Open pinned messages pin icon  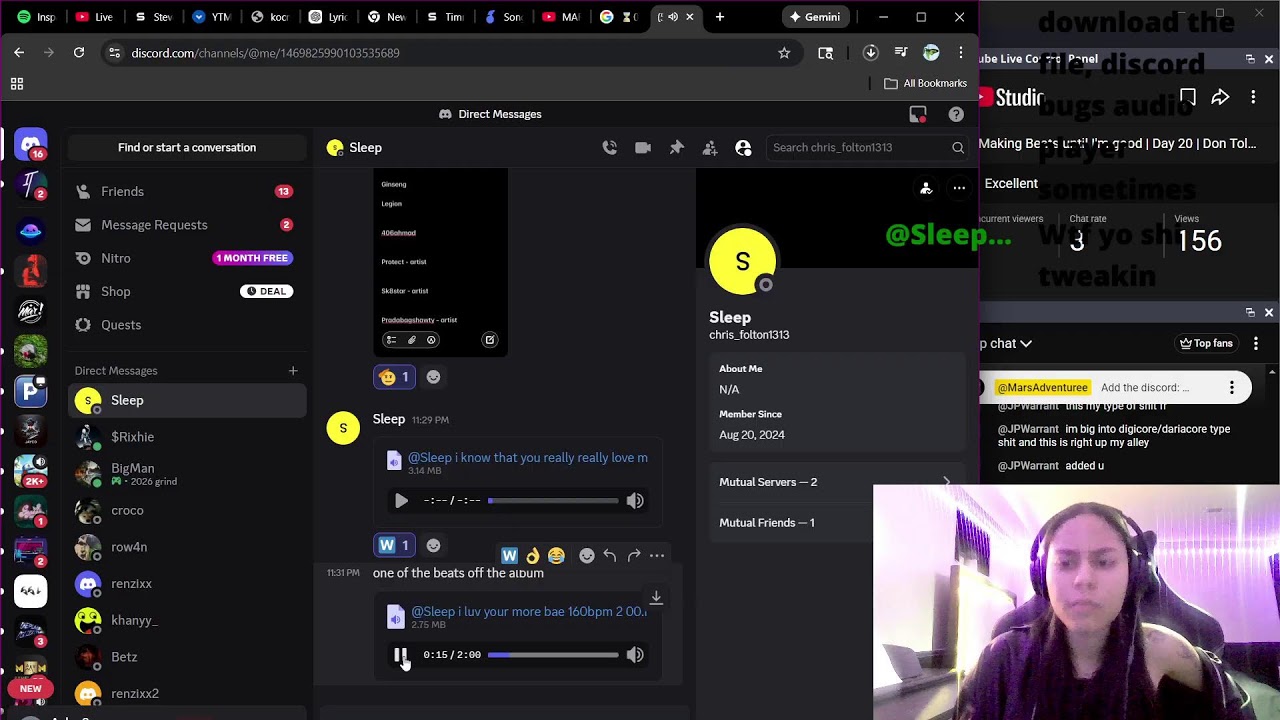click(x=677, y=147)
